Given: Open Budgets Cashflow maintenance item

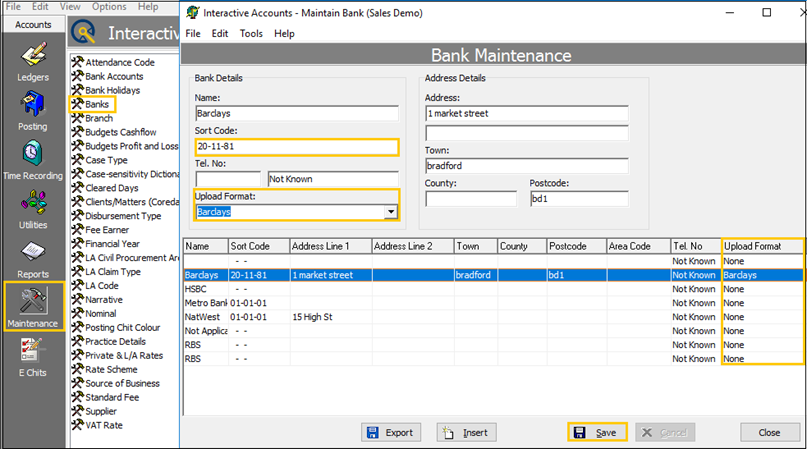Looking at the screenshot, I should pyautogui.click(x=120, y=132).
